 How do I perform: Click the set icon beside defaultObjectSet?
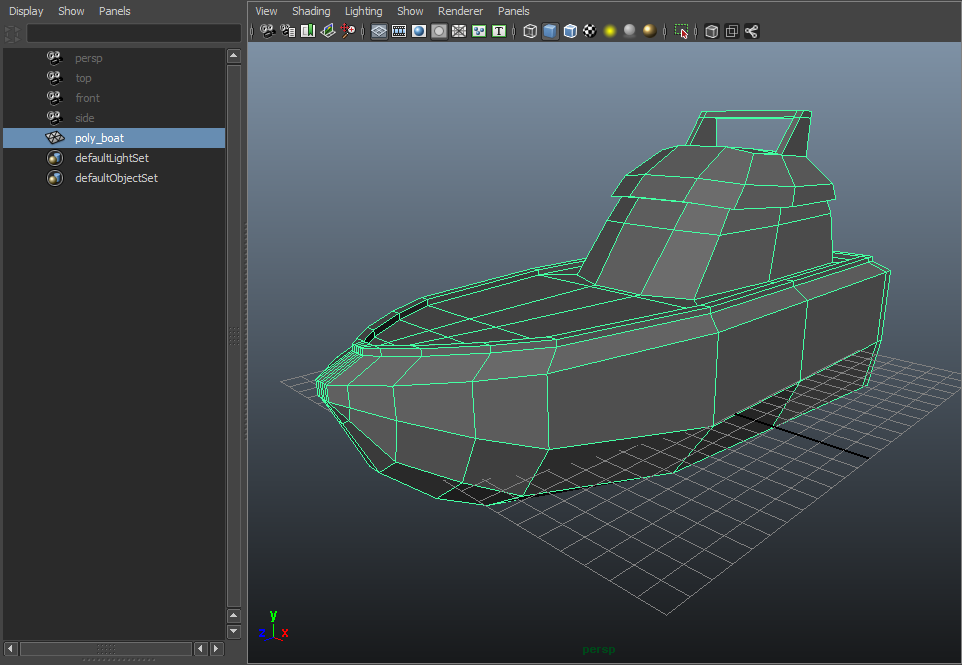coord(55,178)
